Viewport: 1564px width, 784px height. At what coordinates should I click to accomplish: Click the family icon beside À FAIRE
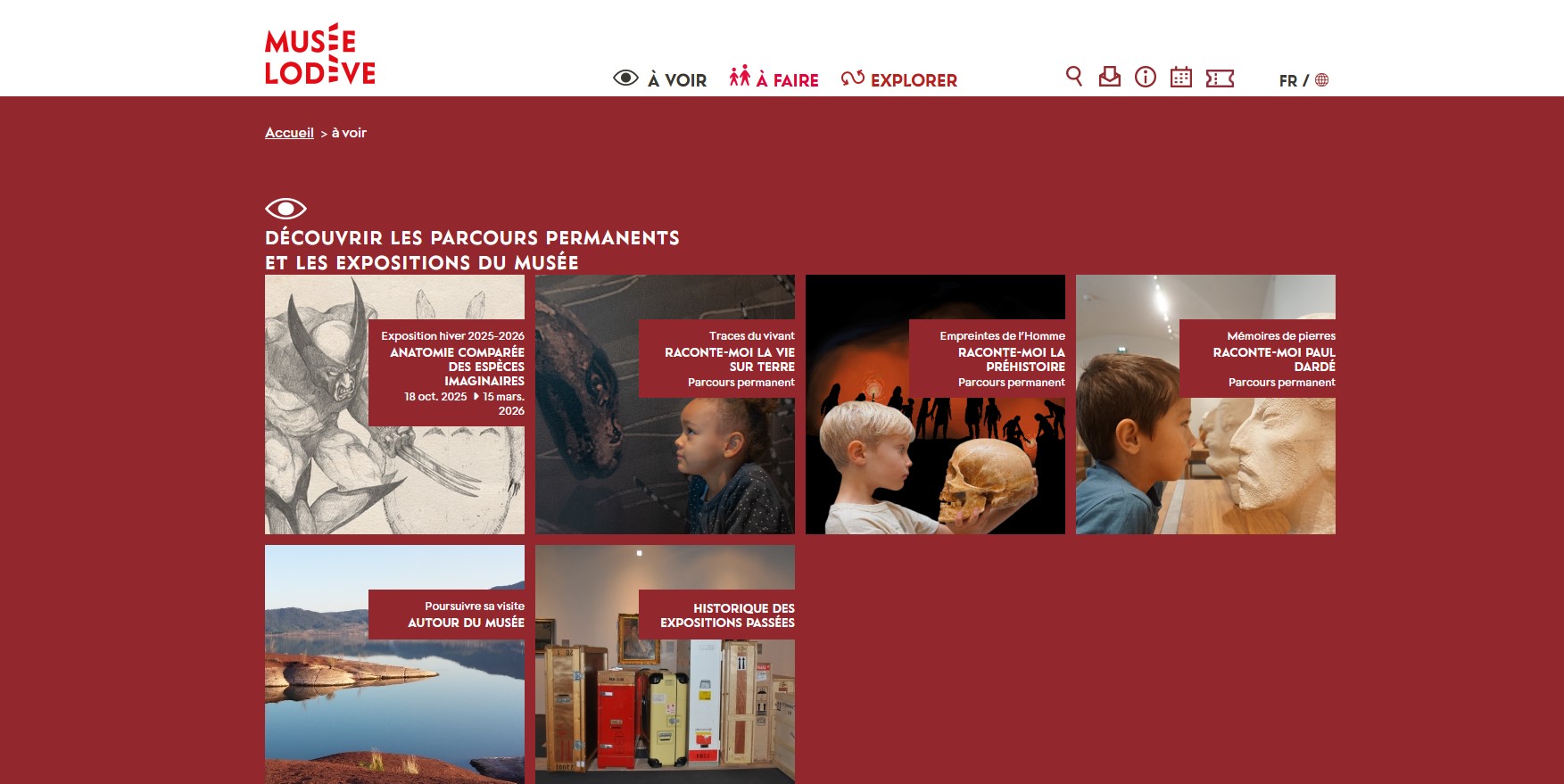point(740,76)
